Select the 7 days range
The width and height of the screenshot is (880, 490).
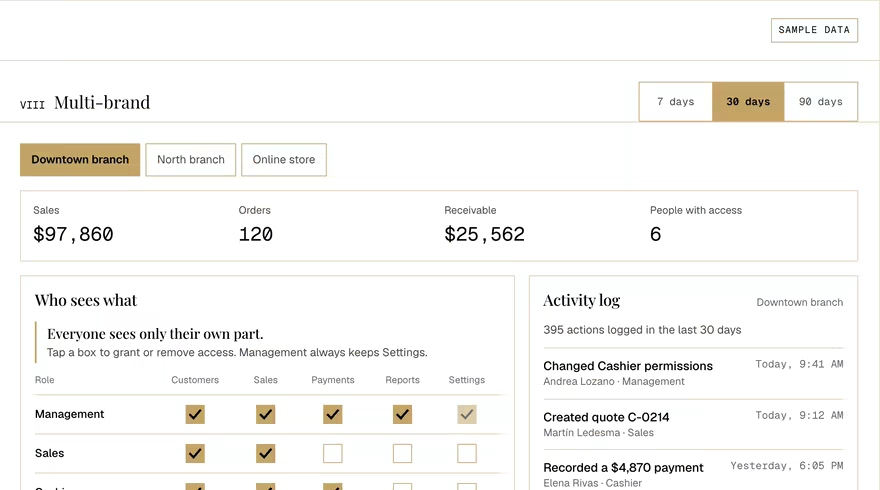(676, 102)
